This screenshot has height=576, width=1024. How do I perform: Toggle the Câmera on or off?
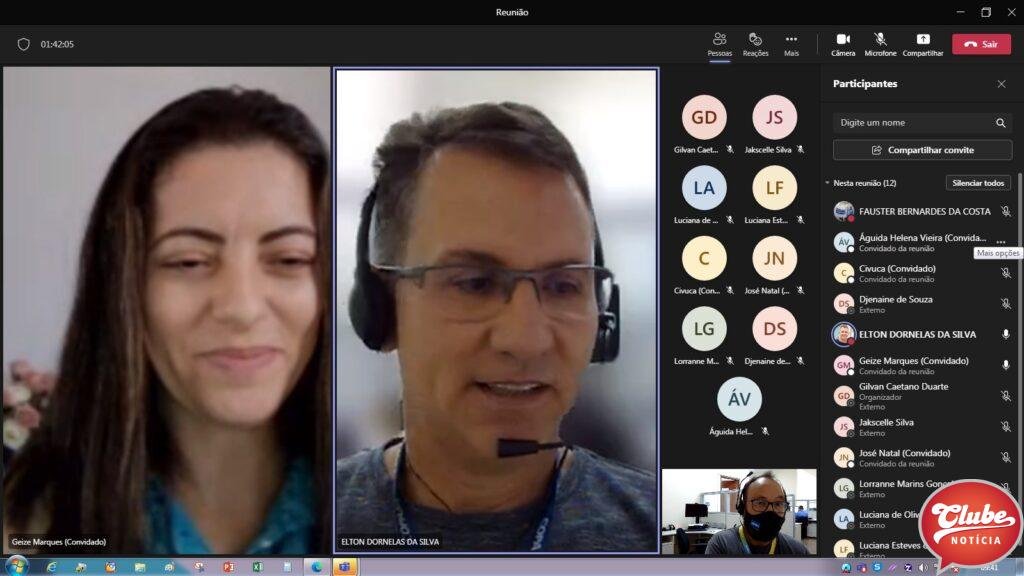coord(843,43)
